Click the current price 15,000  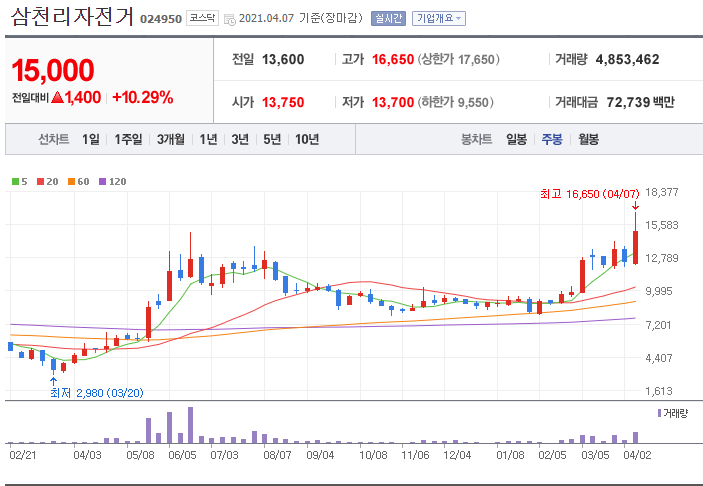pyautogui.click(x=53, y=70)
